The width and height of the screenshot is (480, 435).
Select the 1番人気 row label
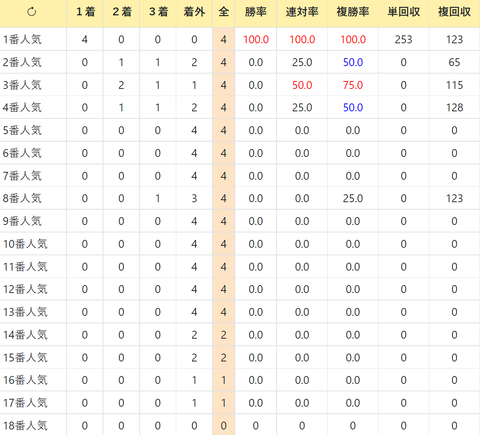click(x=22, y=40)
